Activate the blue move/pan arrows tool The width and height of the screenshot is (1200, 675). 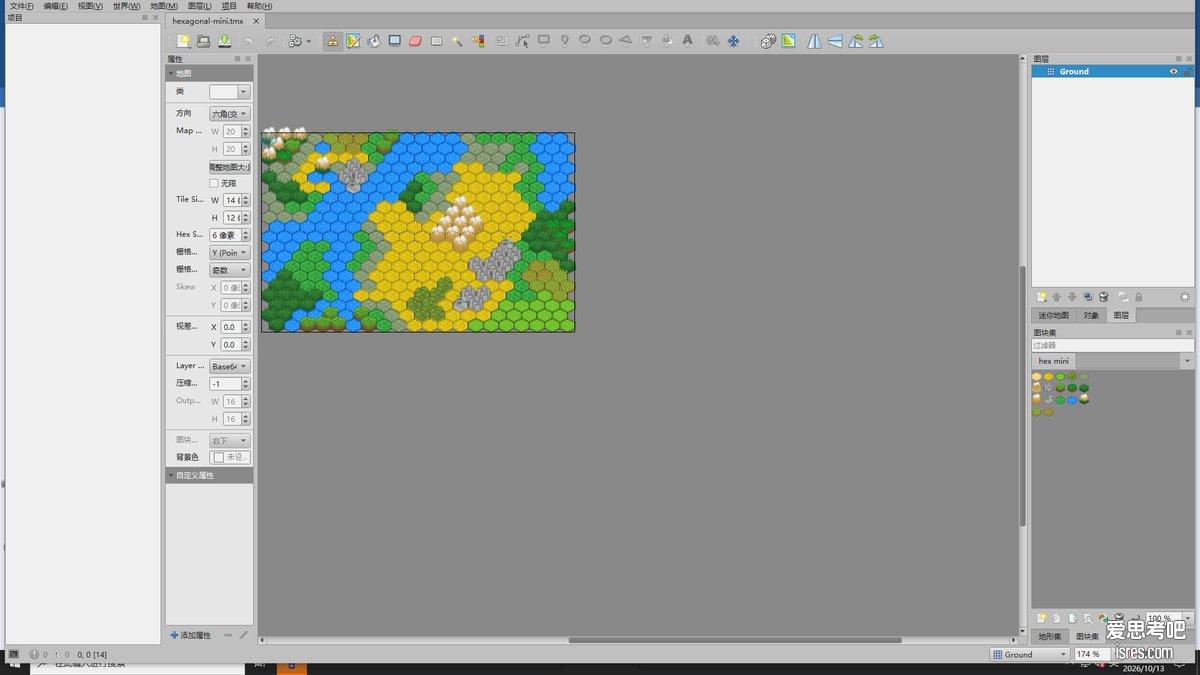(733, 41)
